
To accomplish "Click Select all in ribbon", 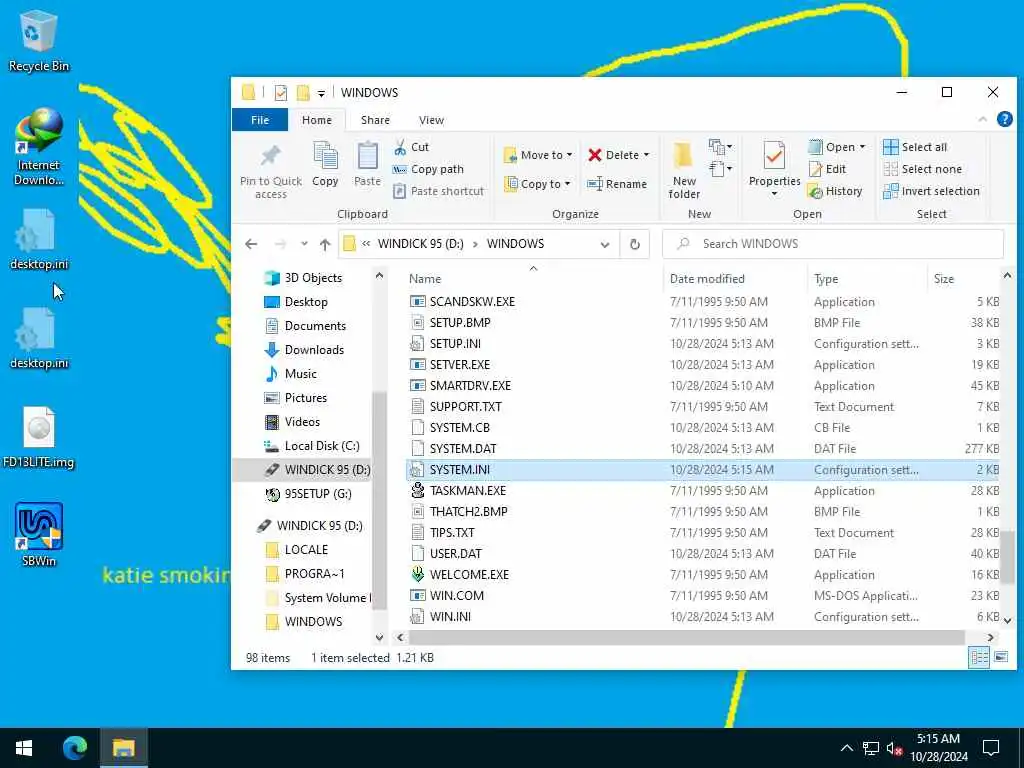I will 914,147.
